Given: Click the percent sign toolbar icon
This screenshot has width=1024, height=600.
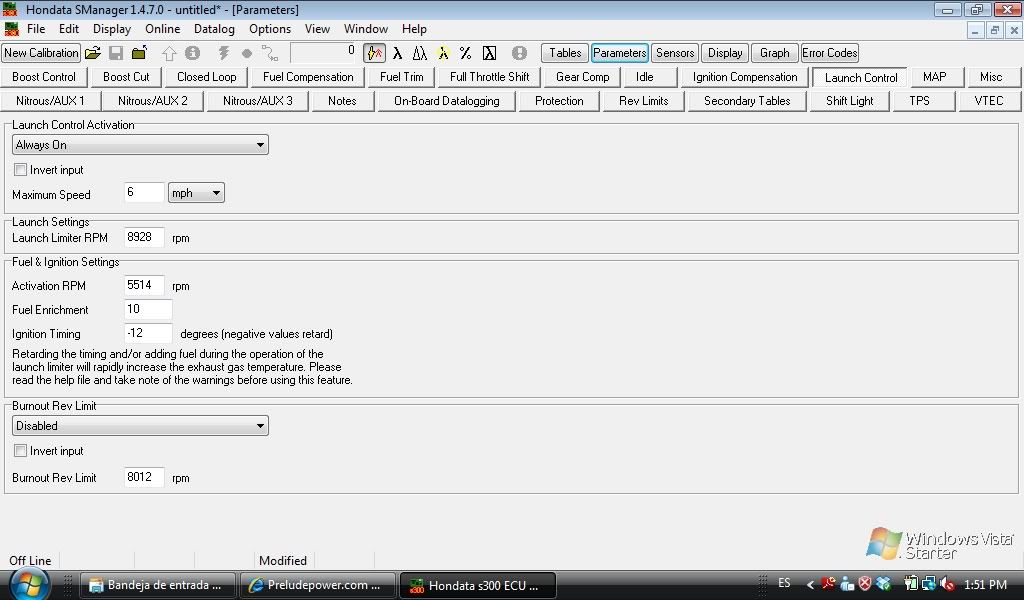Looking at the screenshot, I should coord(465,53).
